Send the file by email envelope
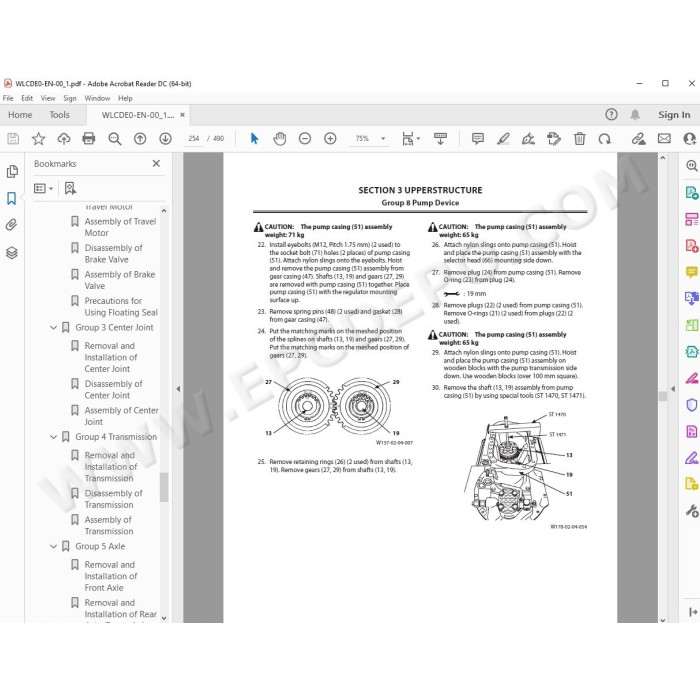 coord(664,139)
